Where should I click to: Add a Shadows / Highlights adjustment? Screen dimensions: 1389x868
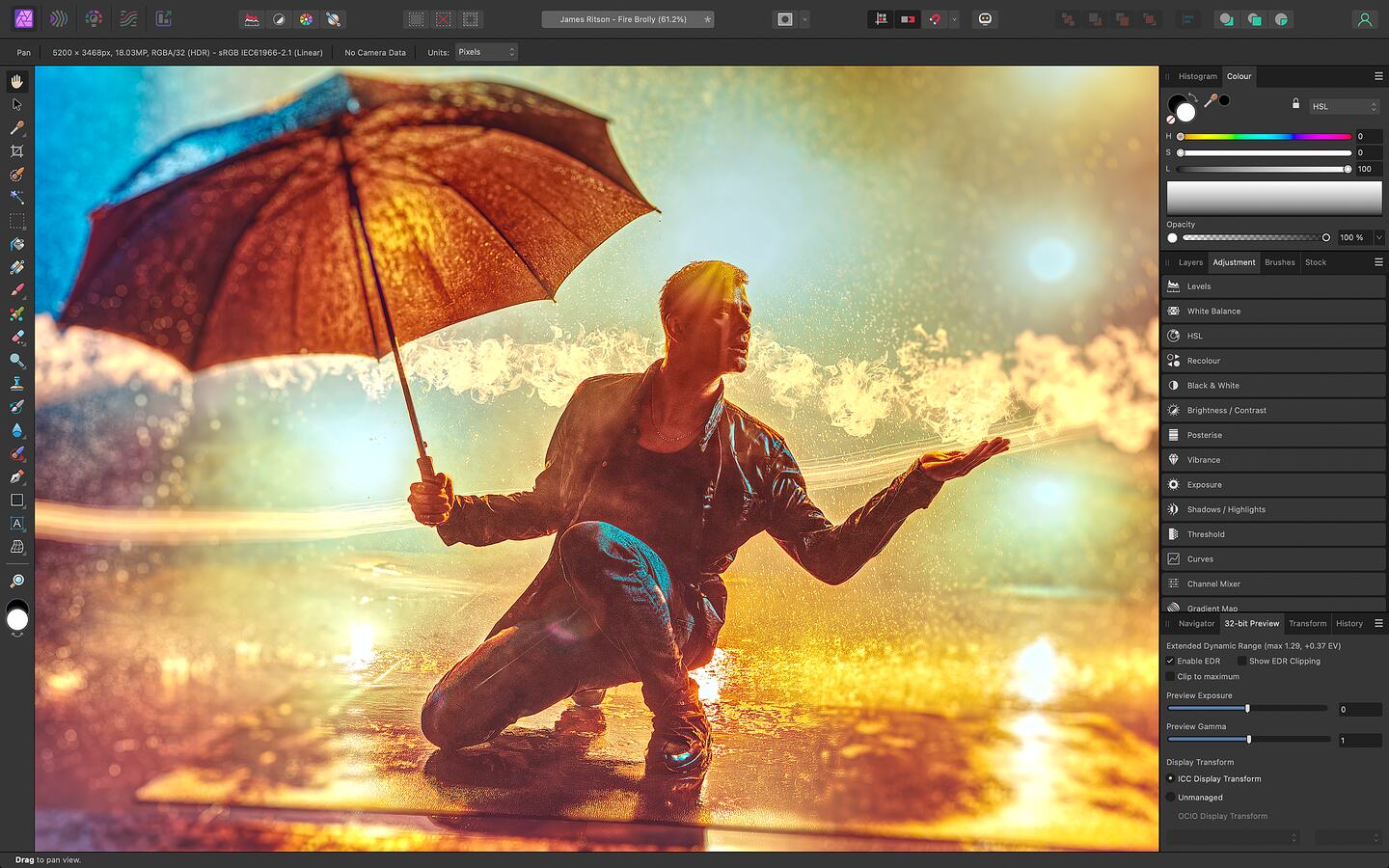click(1273, 509)
